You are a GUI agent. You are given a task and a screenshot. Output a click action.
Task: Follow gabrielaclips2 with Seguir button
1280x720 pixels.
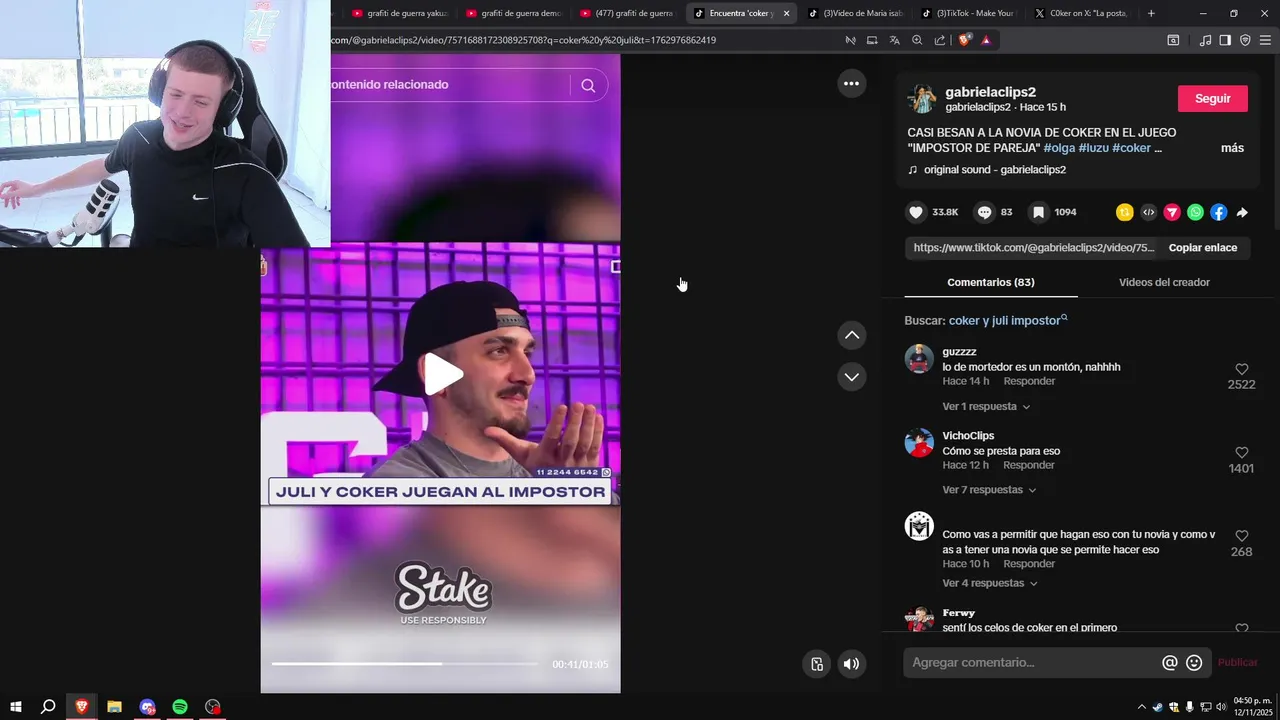(1212, 98)
